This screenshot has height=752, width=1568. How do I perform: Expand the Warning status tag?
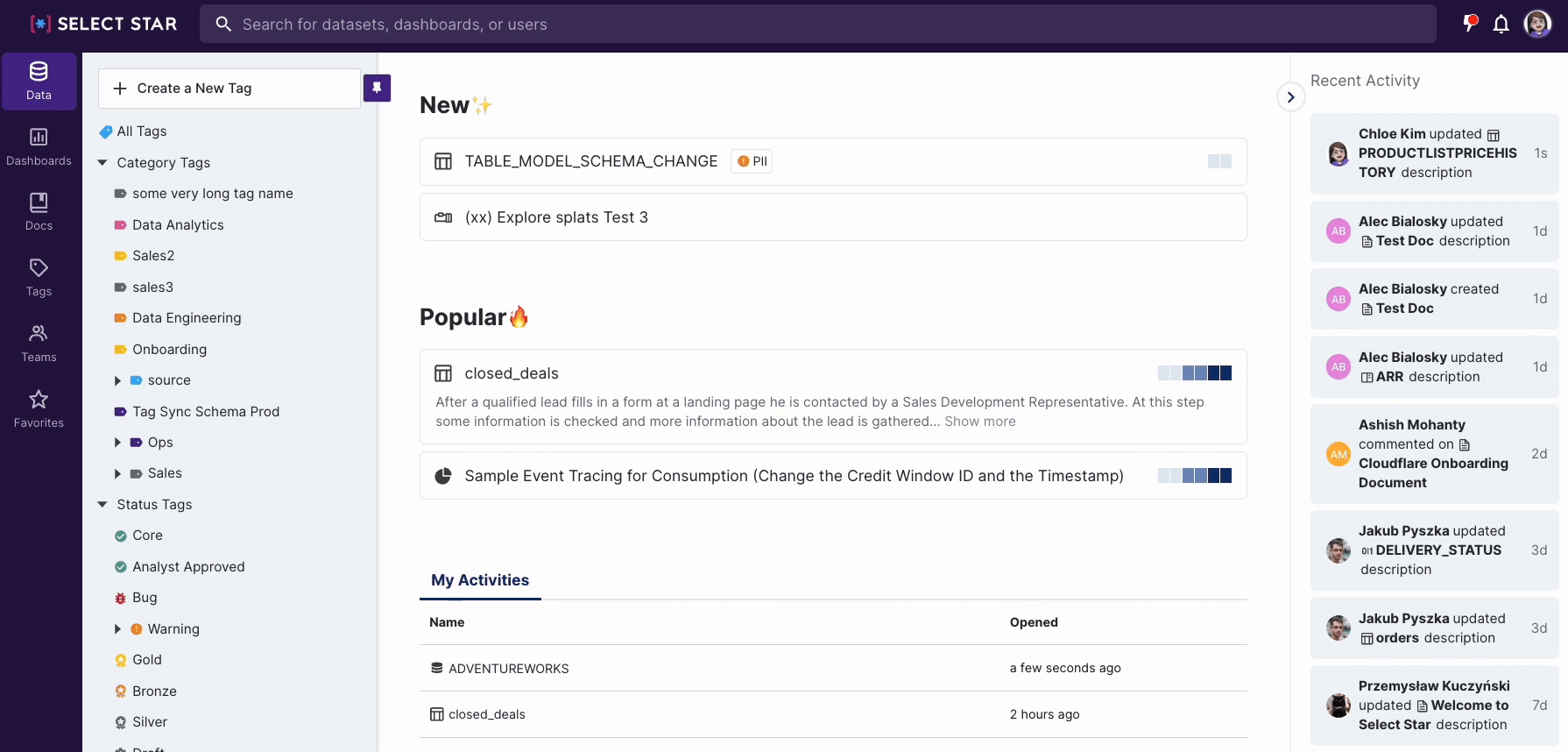pos(118,629)
